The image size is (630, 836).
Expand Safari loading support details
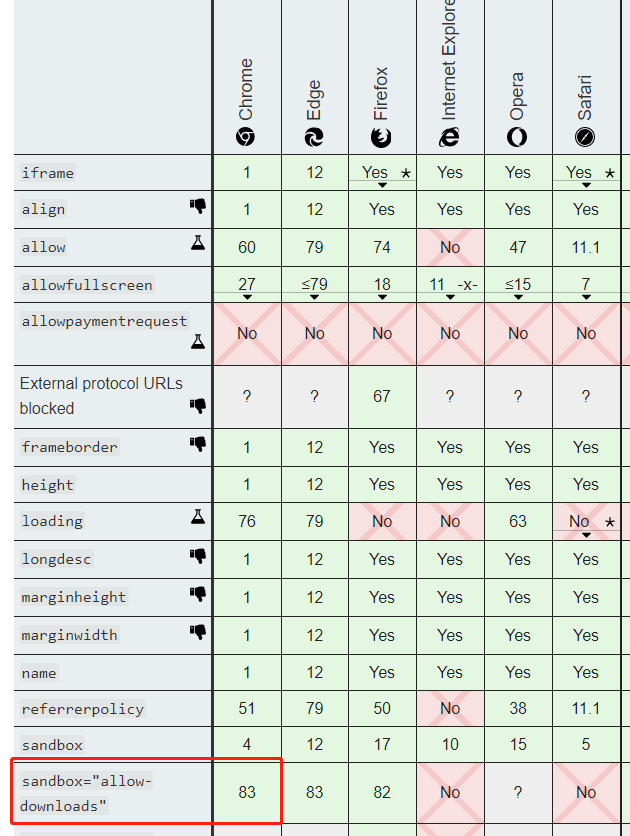586,534
